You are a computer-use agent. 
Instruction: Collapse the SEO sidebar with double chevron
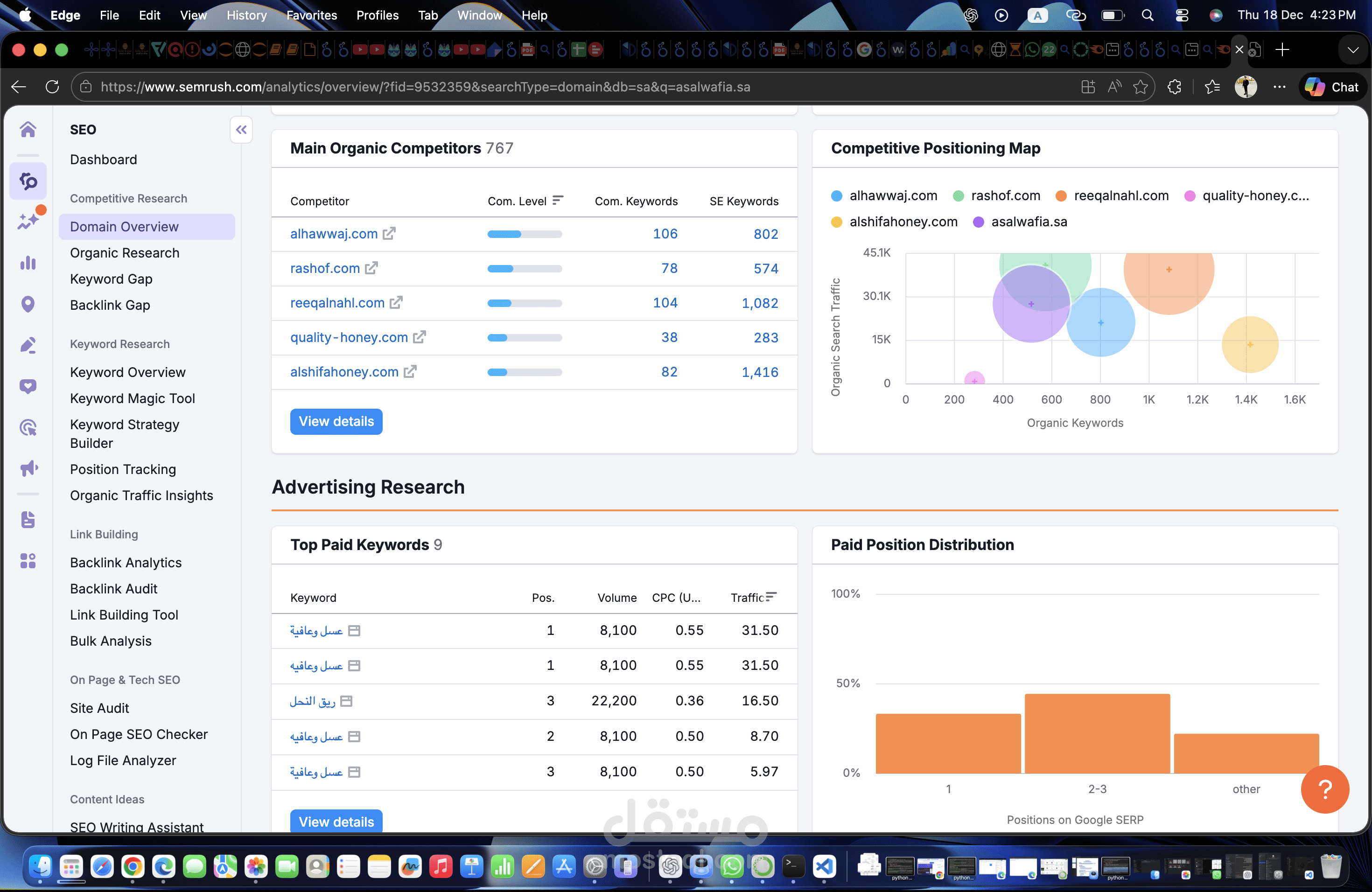241,130
